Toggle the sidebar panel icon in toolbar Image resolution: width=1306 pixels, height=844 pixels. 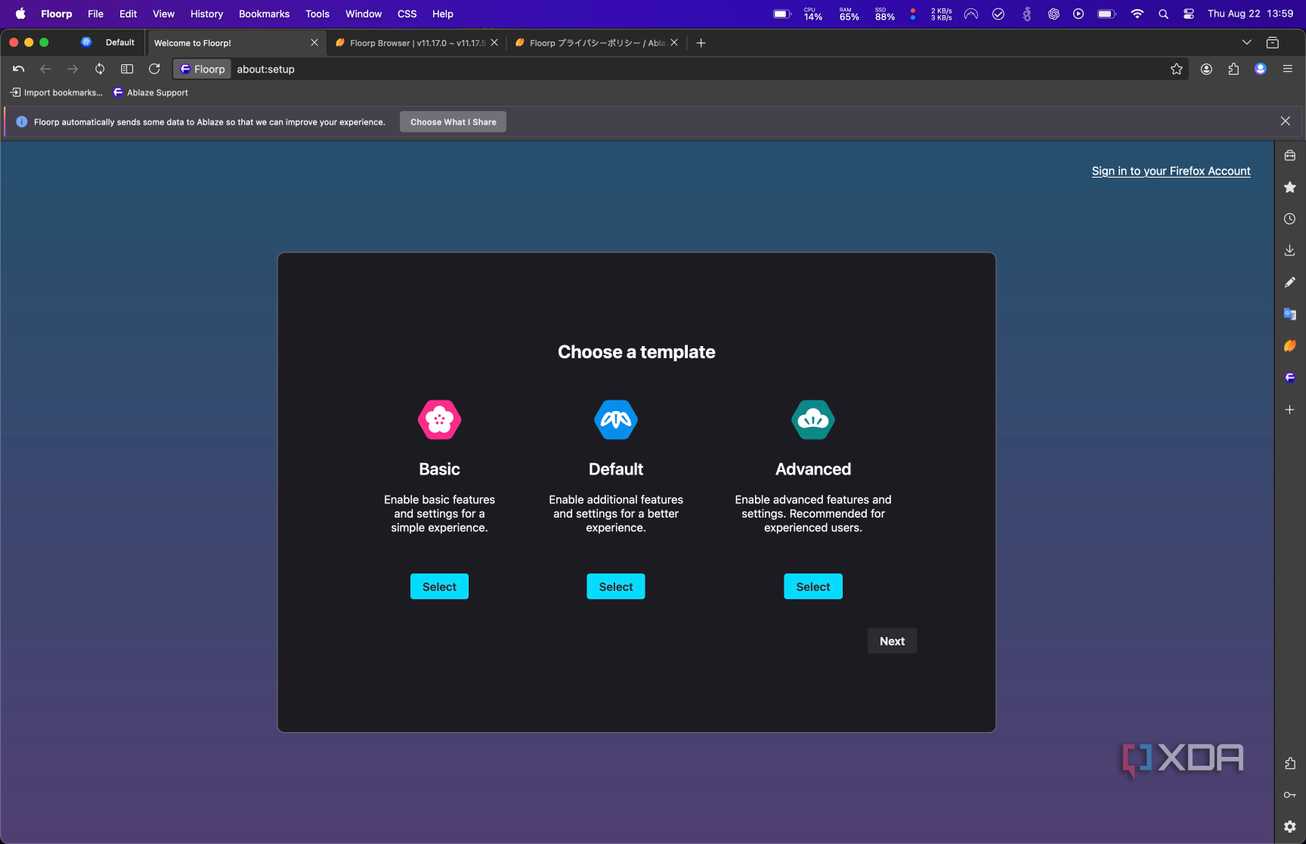127,69
